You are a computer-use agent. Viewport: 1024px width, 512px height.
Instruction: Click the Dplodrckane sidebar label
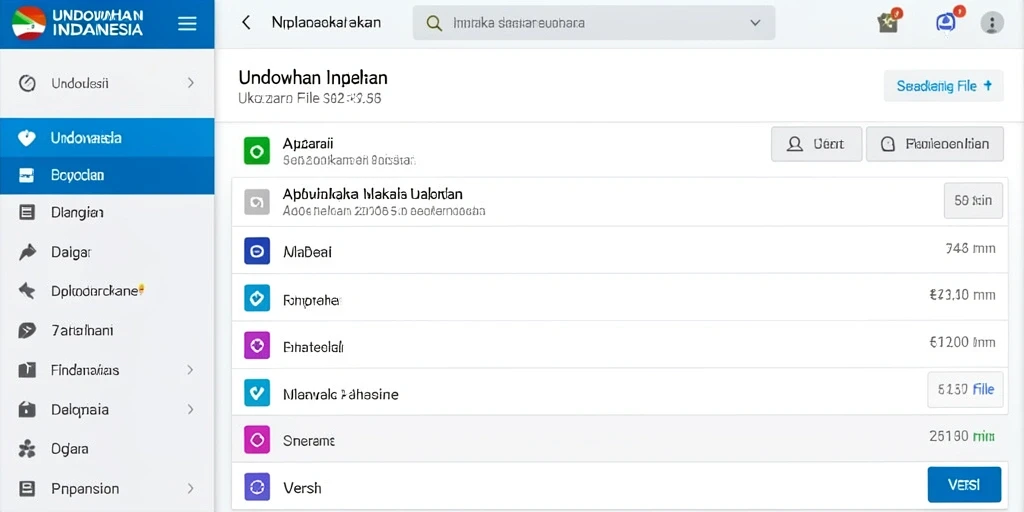[x=95, y=291]
